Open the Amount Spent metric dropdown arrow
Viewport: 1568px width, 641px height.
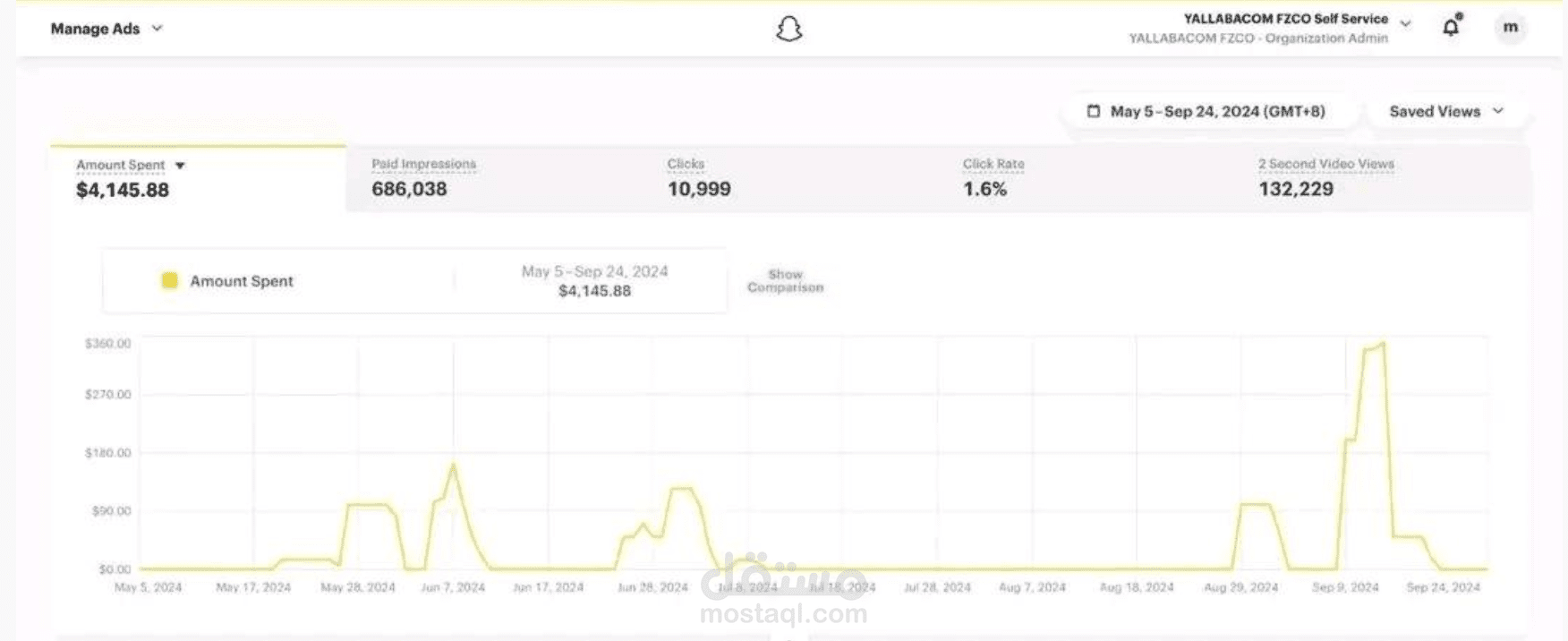(180, 166)
